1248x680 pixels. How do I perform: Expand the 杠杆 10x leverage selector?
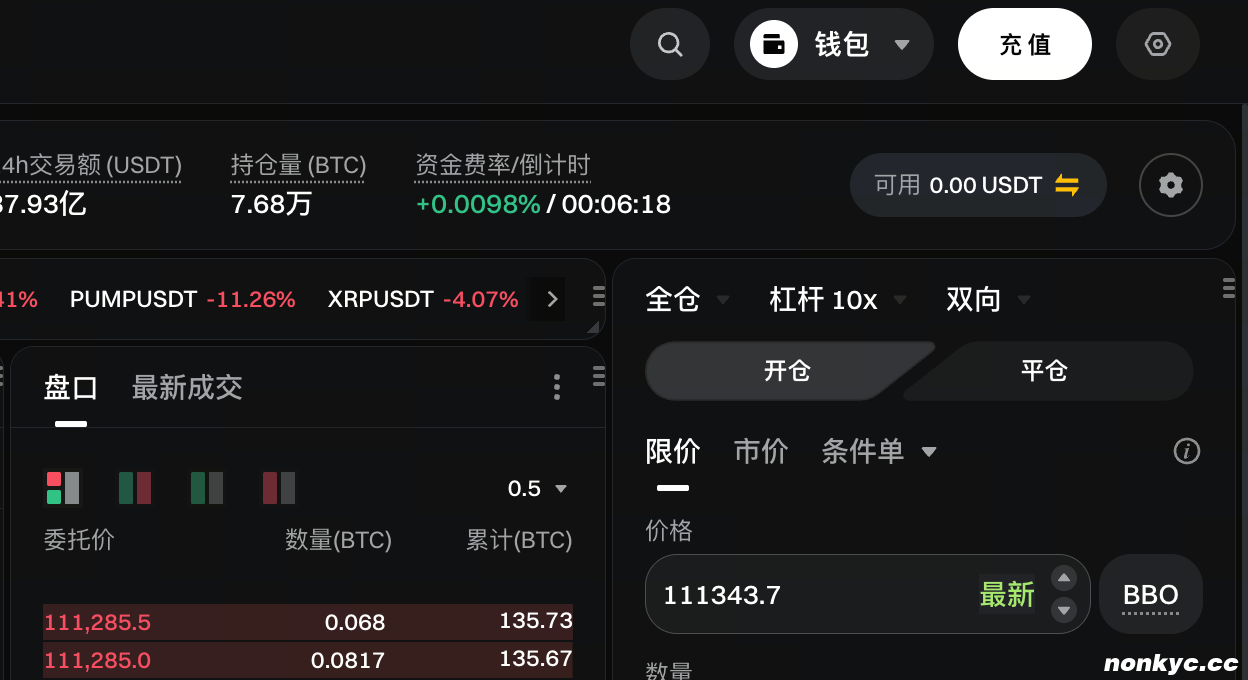[x=837, y=299]
